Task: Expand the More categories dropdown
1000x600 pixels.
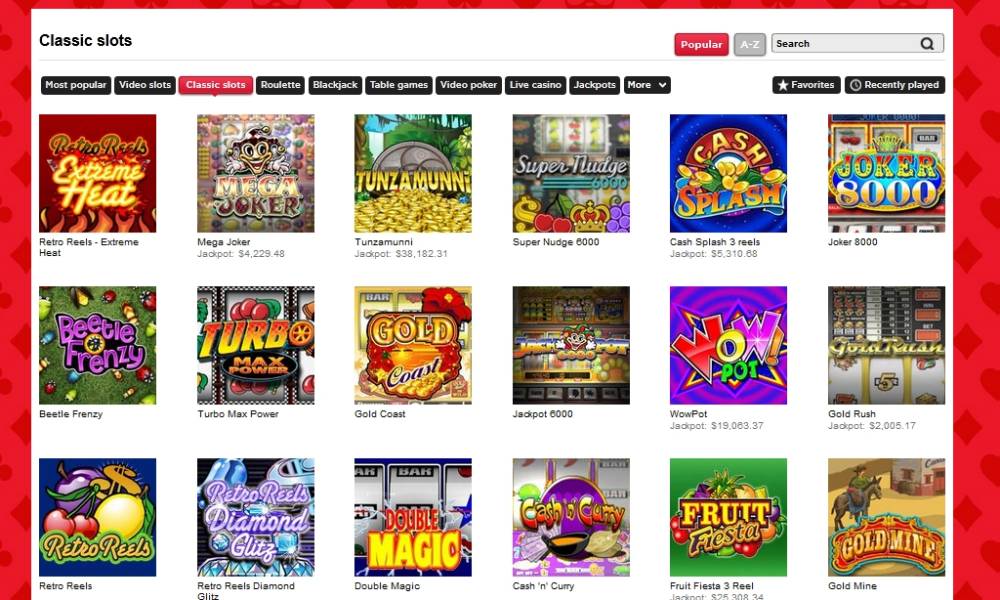Action: [x=647, y=85]
